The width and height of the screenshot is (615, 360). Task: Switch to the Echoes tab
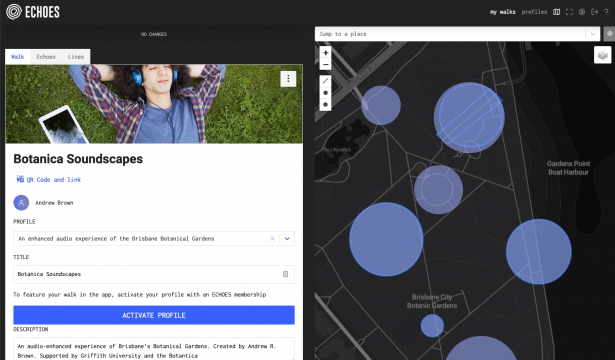pos(46,57)
